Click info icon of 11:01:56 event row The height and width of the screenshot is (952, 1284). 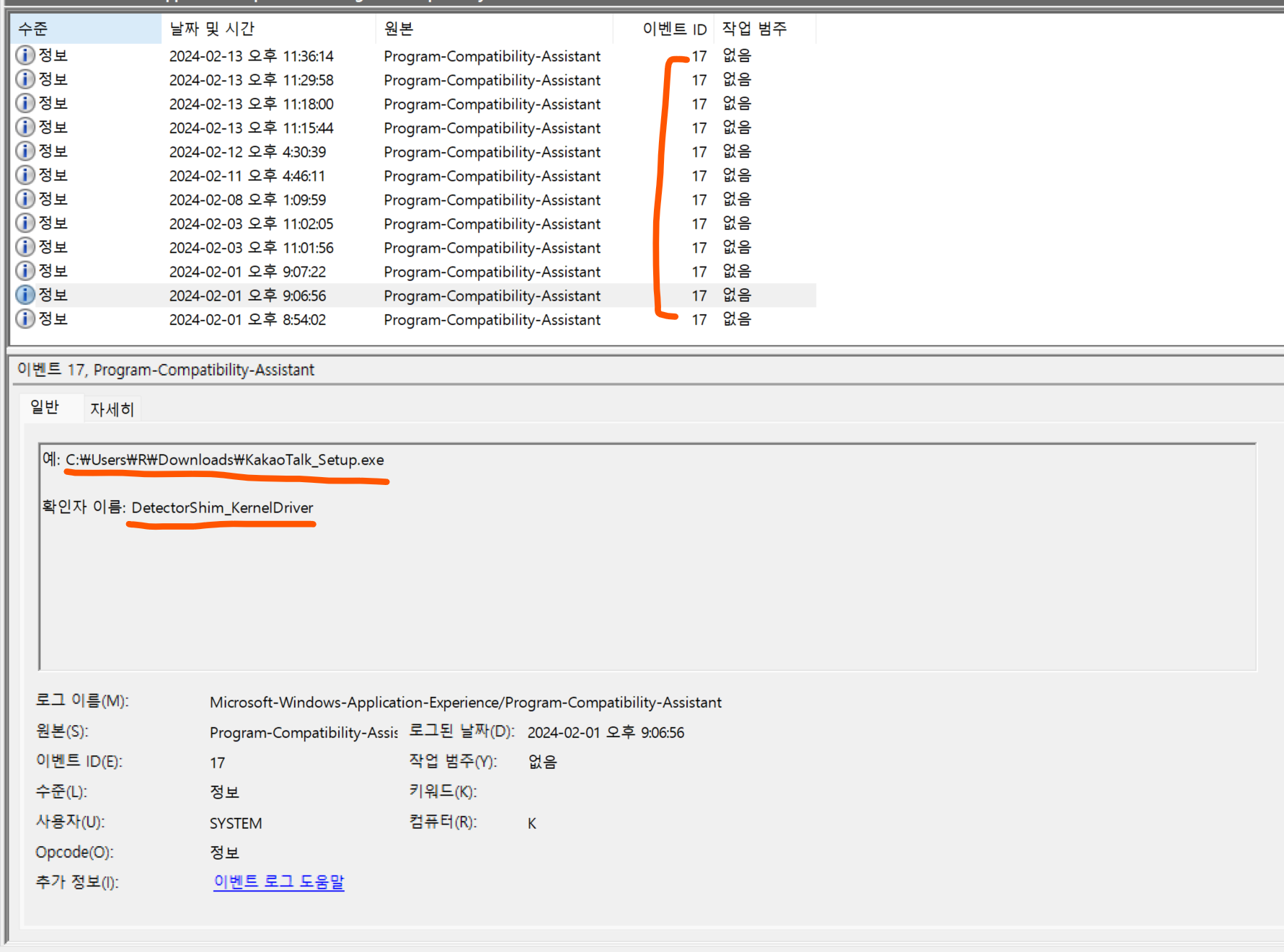[25, 247]
